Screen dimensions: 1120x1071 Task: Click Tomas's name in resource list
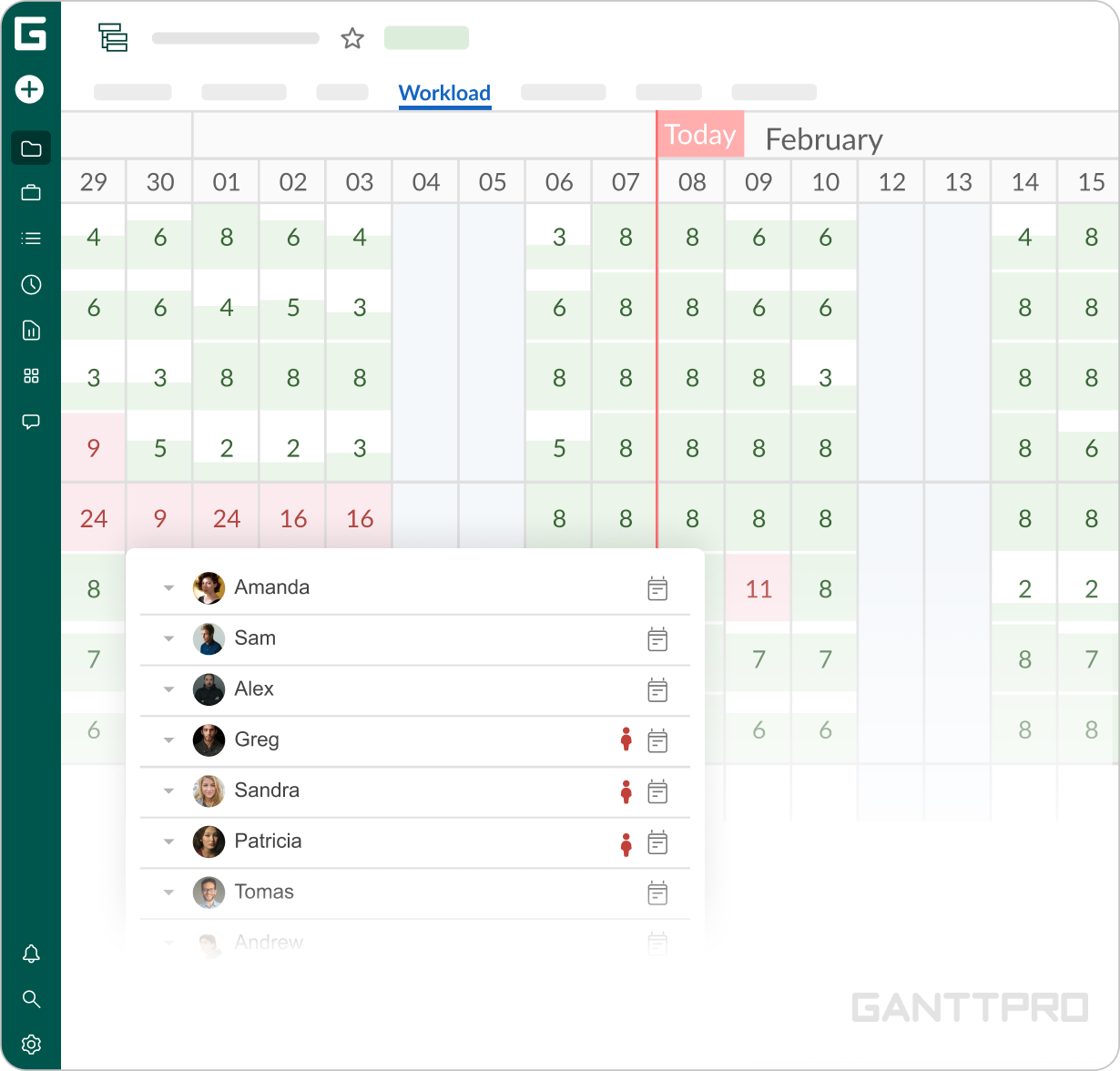[x=264, y=892]
